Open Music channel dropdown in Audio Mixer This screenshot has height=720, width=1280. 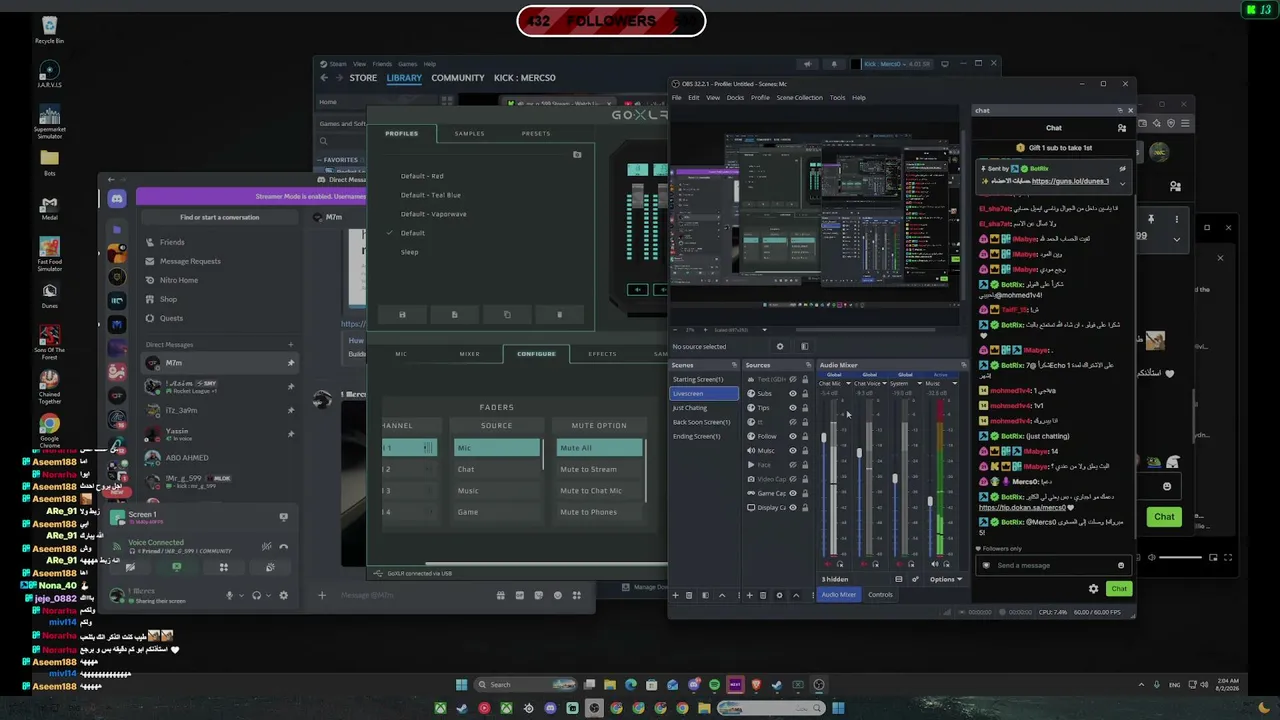954,383
